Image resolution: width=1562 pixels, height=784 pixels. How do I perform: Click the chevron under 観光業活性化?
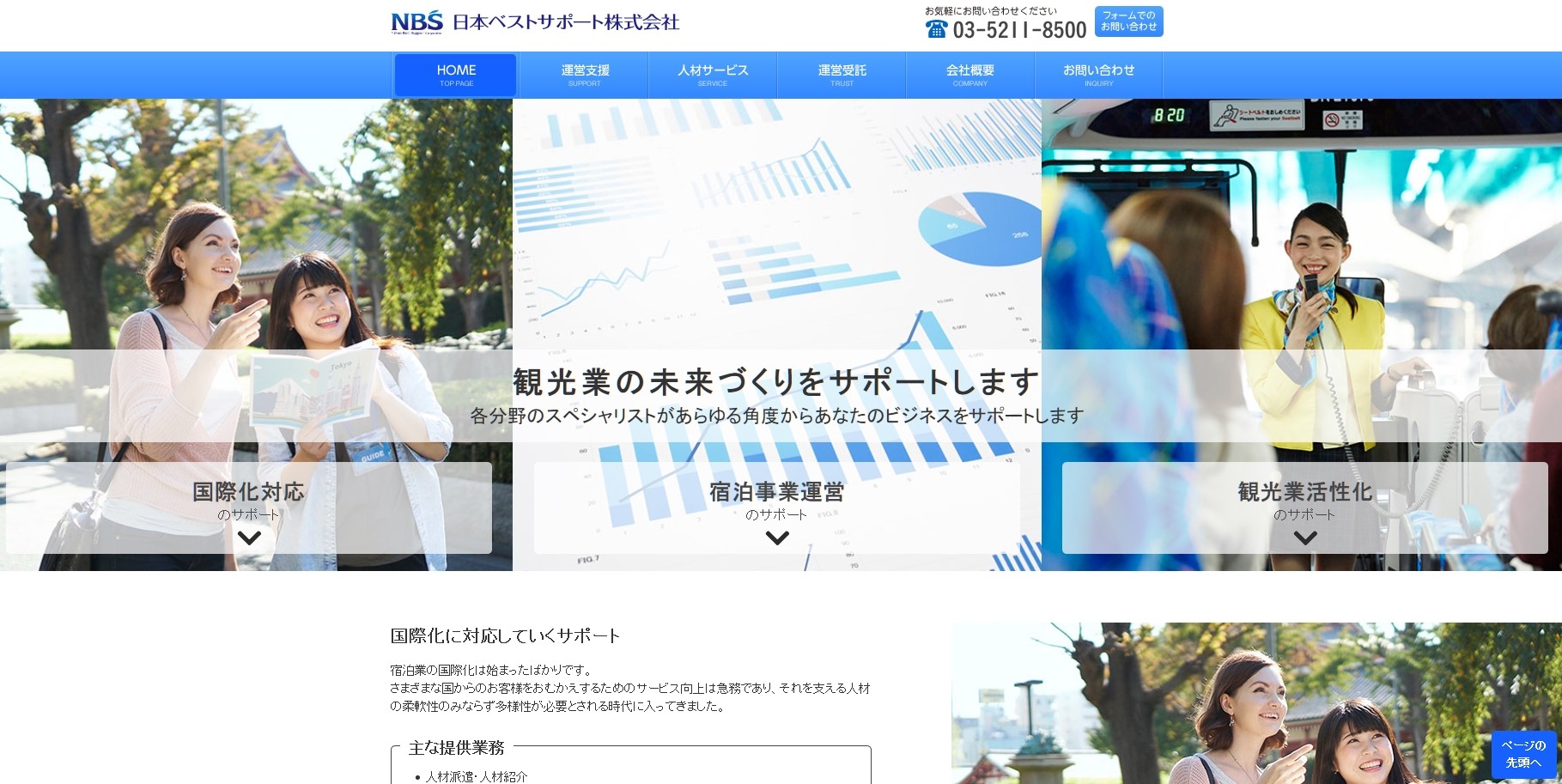point(1305,538)
